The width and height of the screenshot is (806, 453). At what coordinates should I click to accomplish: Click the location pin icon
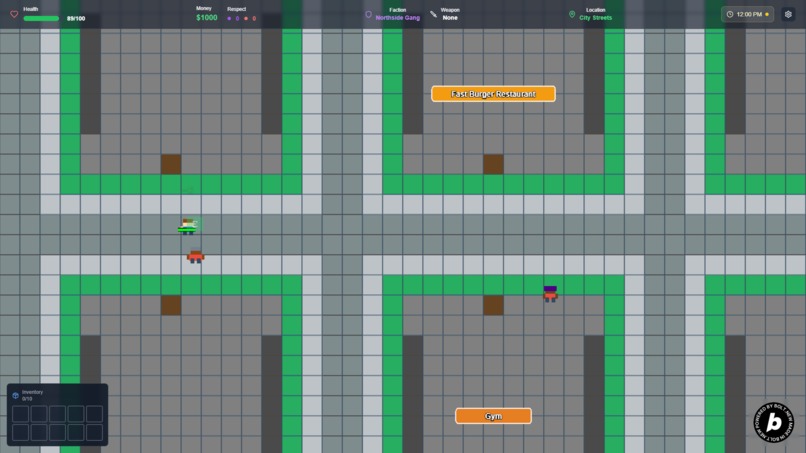click(572, 14)
